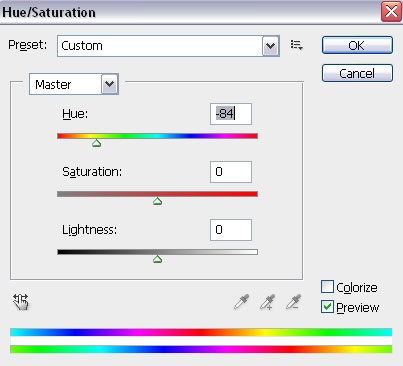
Task: Expand the Preset dropdown arrow
Action: pyautogui.click(x=271, y=46)
